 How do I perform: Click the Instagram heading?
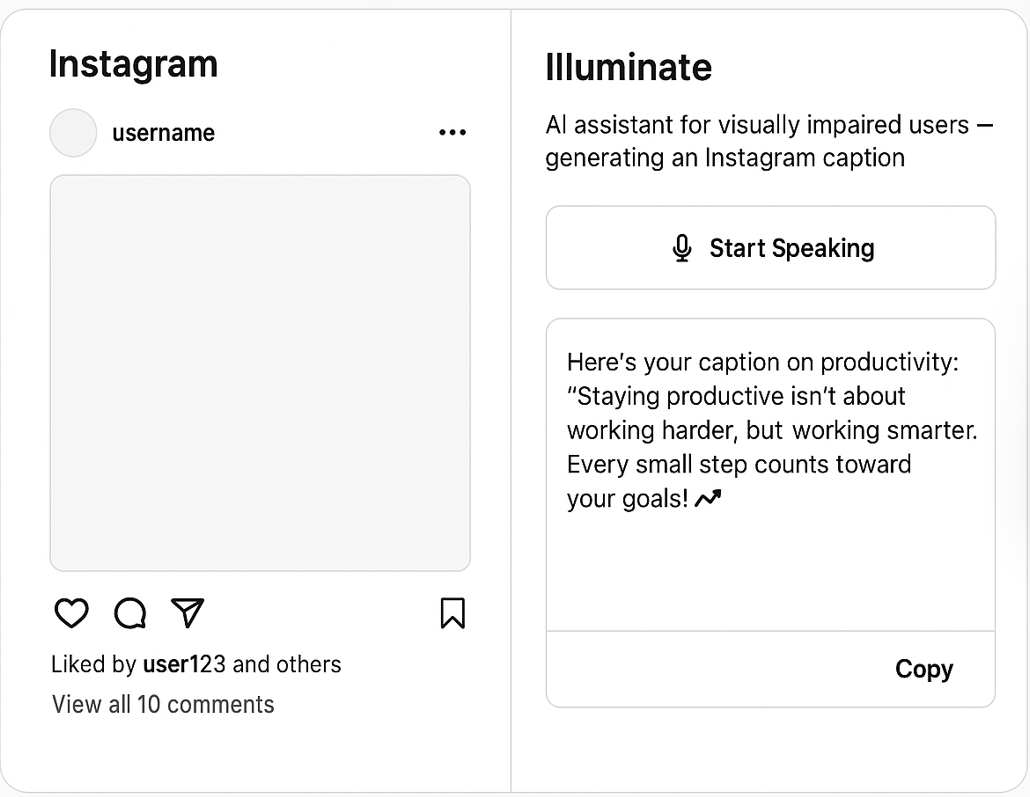(133, 64)
